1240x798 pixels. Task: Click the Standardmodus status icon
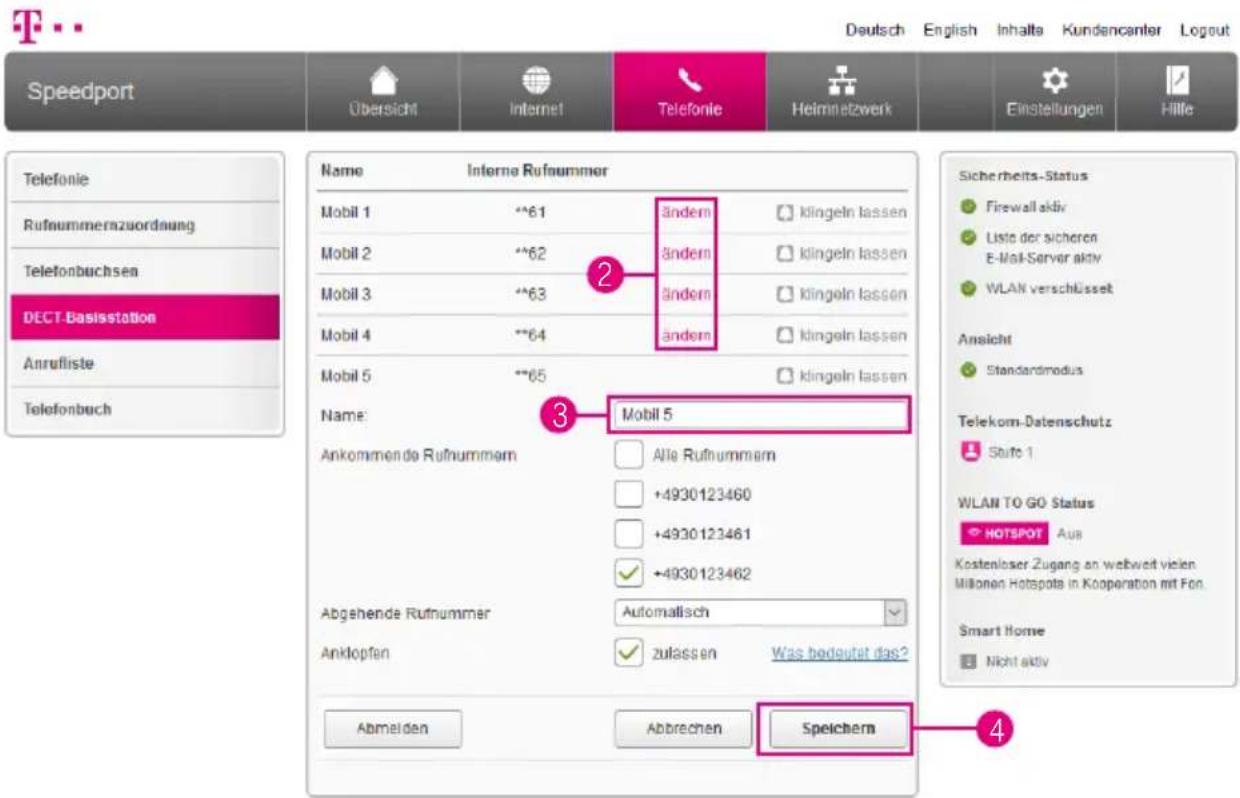coord(968,370)
